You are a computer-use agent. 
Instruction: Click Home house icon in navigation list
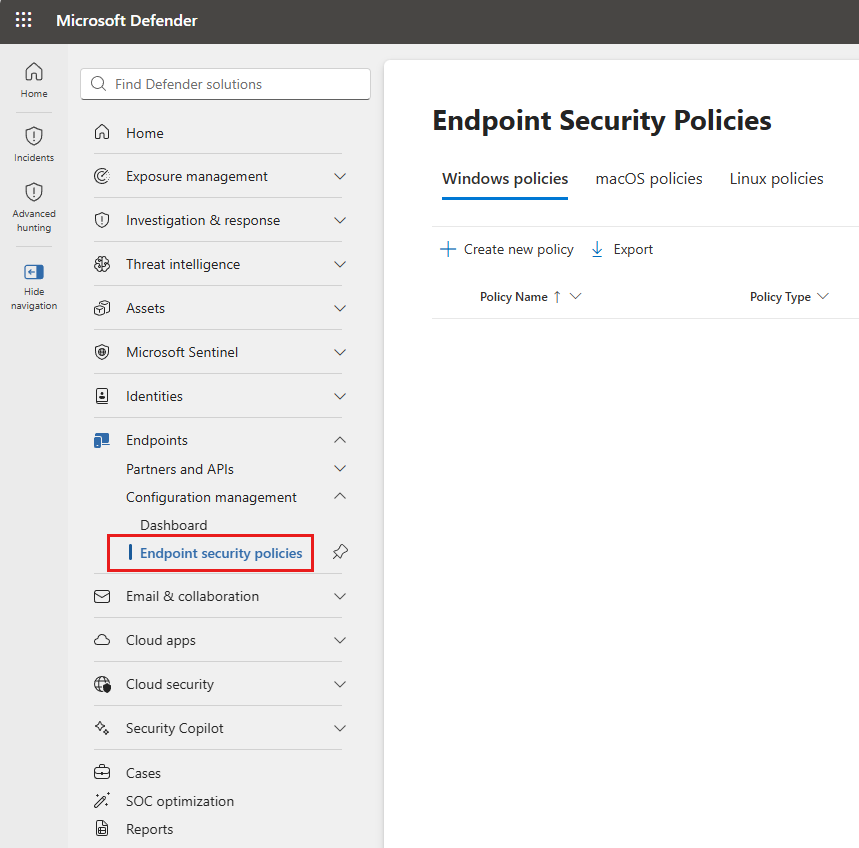pyautogui.click(x=102, y=132)
